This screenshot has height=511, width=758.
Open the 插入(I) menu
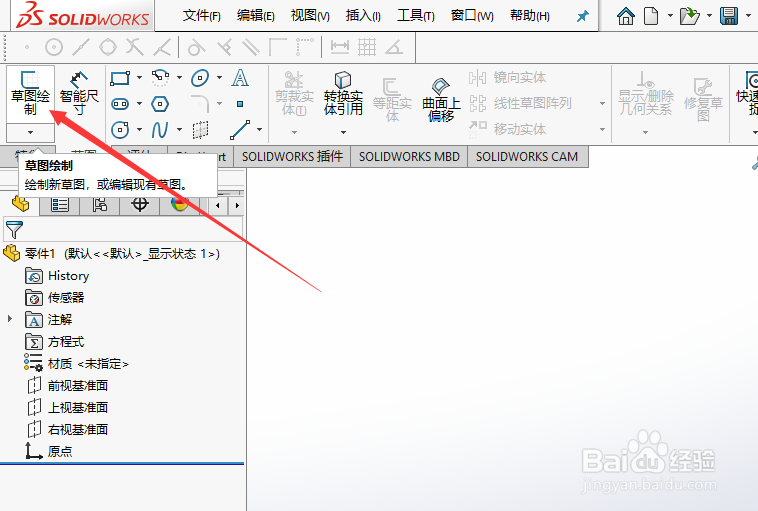pyautogui.click(x=363, y=16)
